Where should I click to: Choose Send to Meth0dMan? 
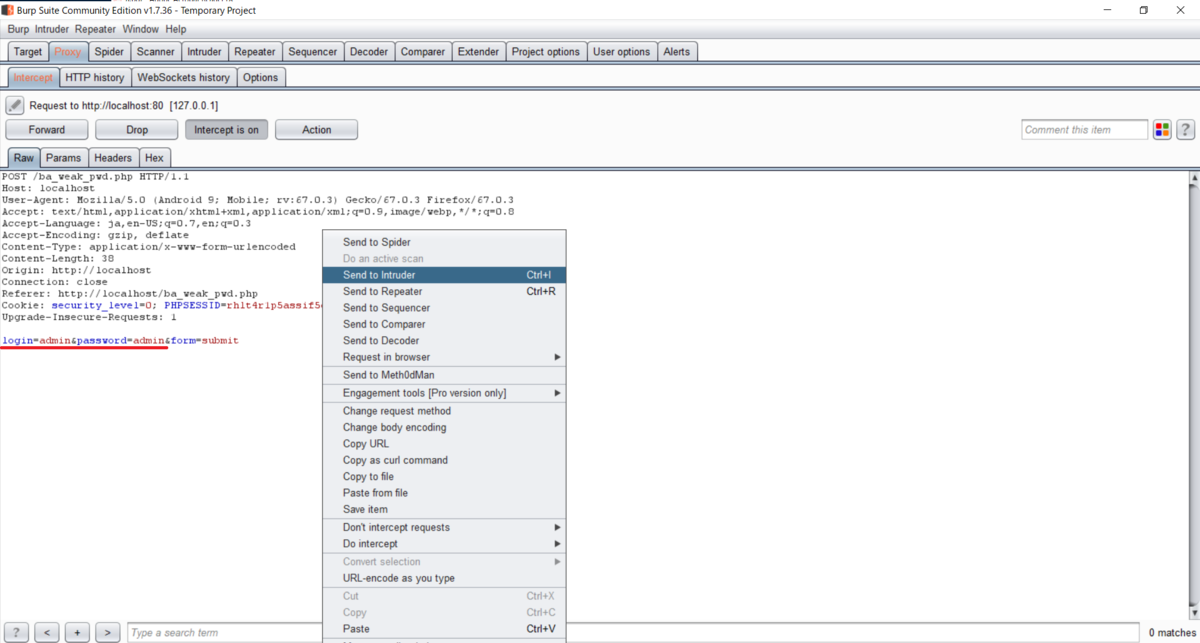tap(444, 375)
